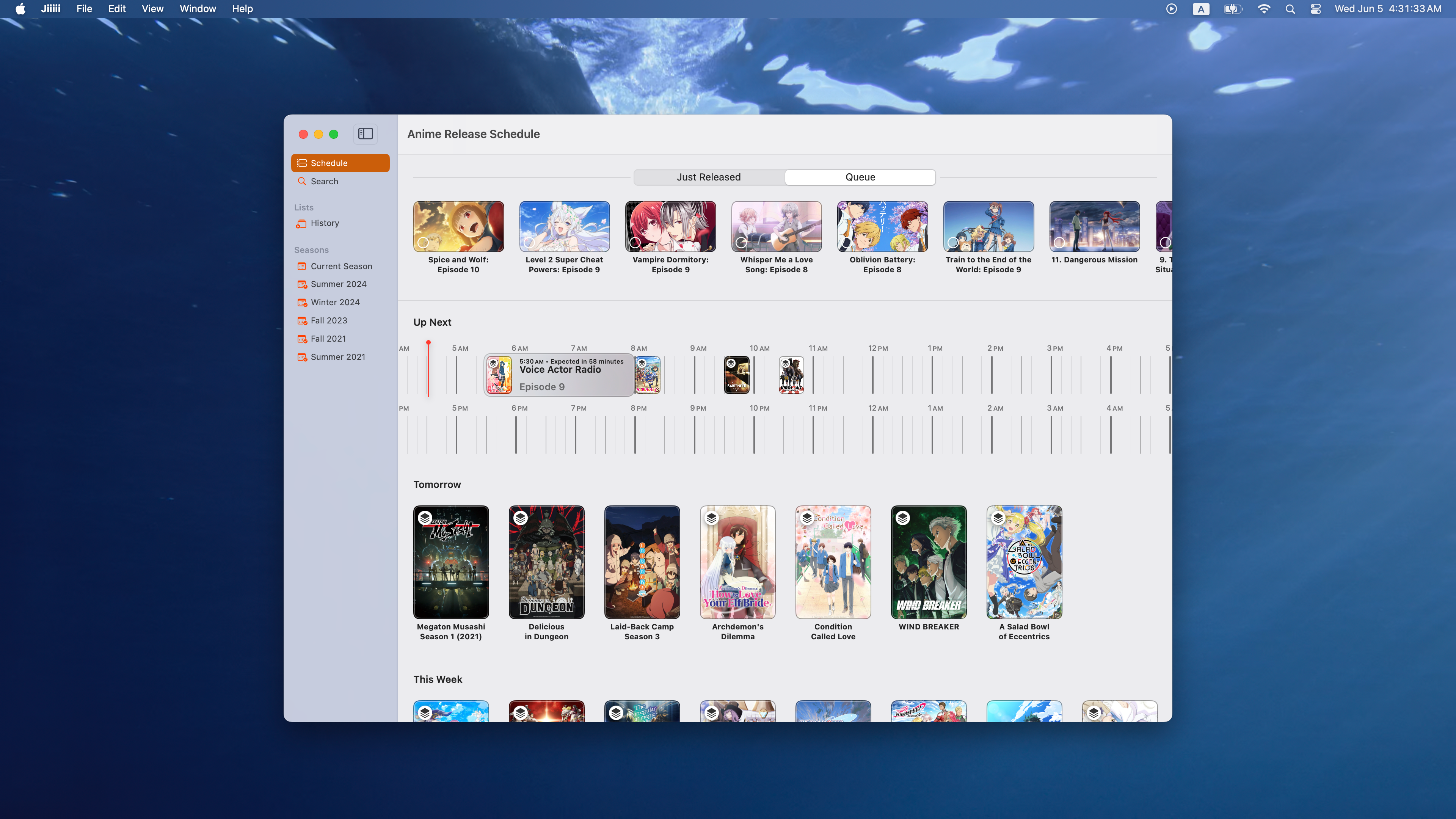Mark Spice and Wolf Episode 10 watched circle
The width and height of the screenshot is (1456, 819).
pos(423,243)
